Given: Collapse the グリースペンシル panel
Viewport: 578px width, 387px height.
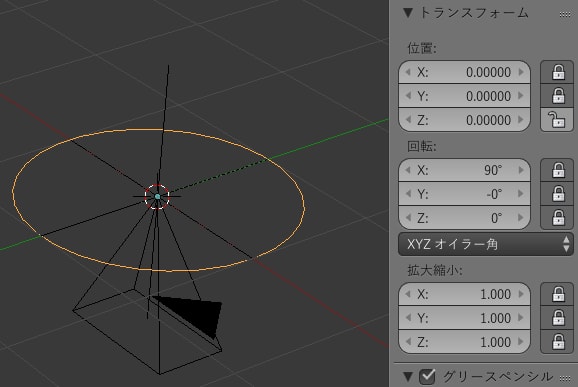Looking at the screenshot, I should 408,377.
